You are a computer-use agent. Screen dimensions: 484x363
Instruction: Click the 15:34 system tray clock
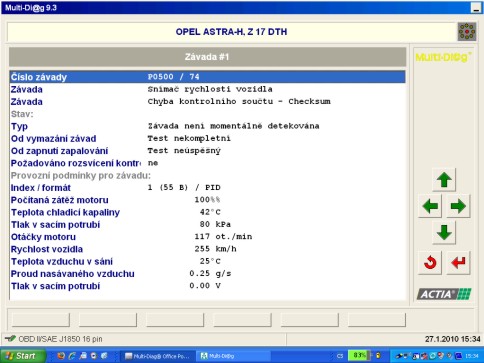(471, 356)
